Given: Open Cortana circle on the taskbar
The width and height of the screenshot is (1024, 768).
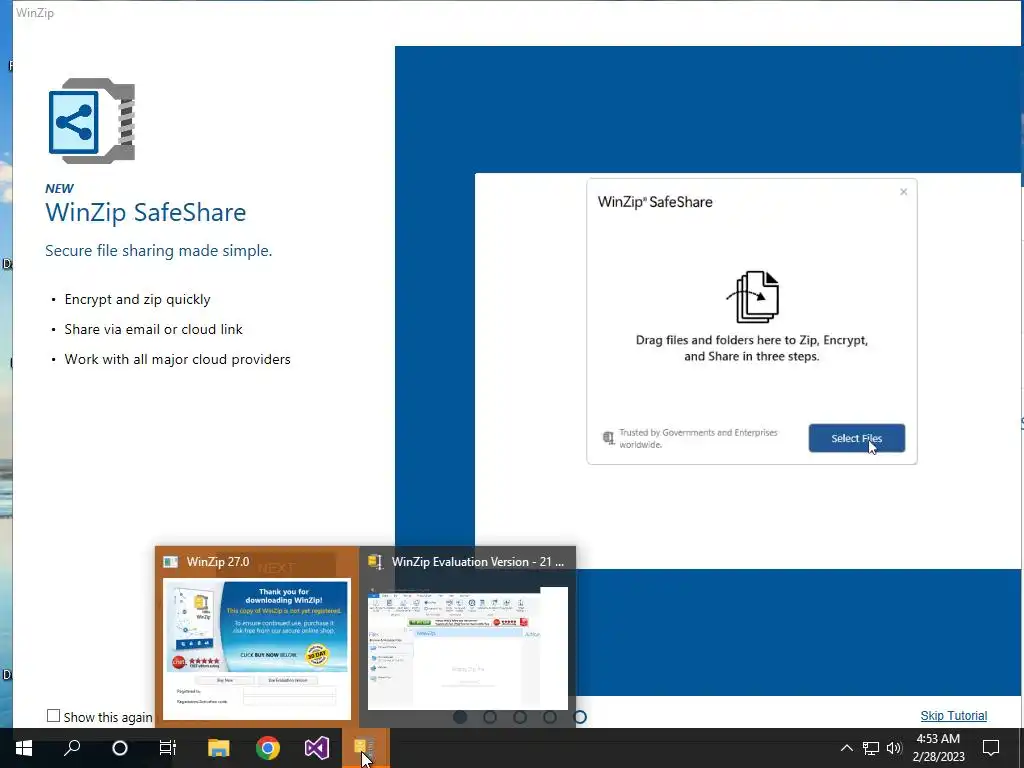Looking at the screenshot, I should [x=120, y=748].
